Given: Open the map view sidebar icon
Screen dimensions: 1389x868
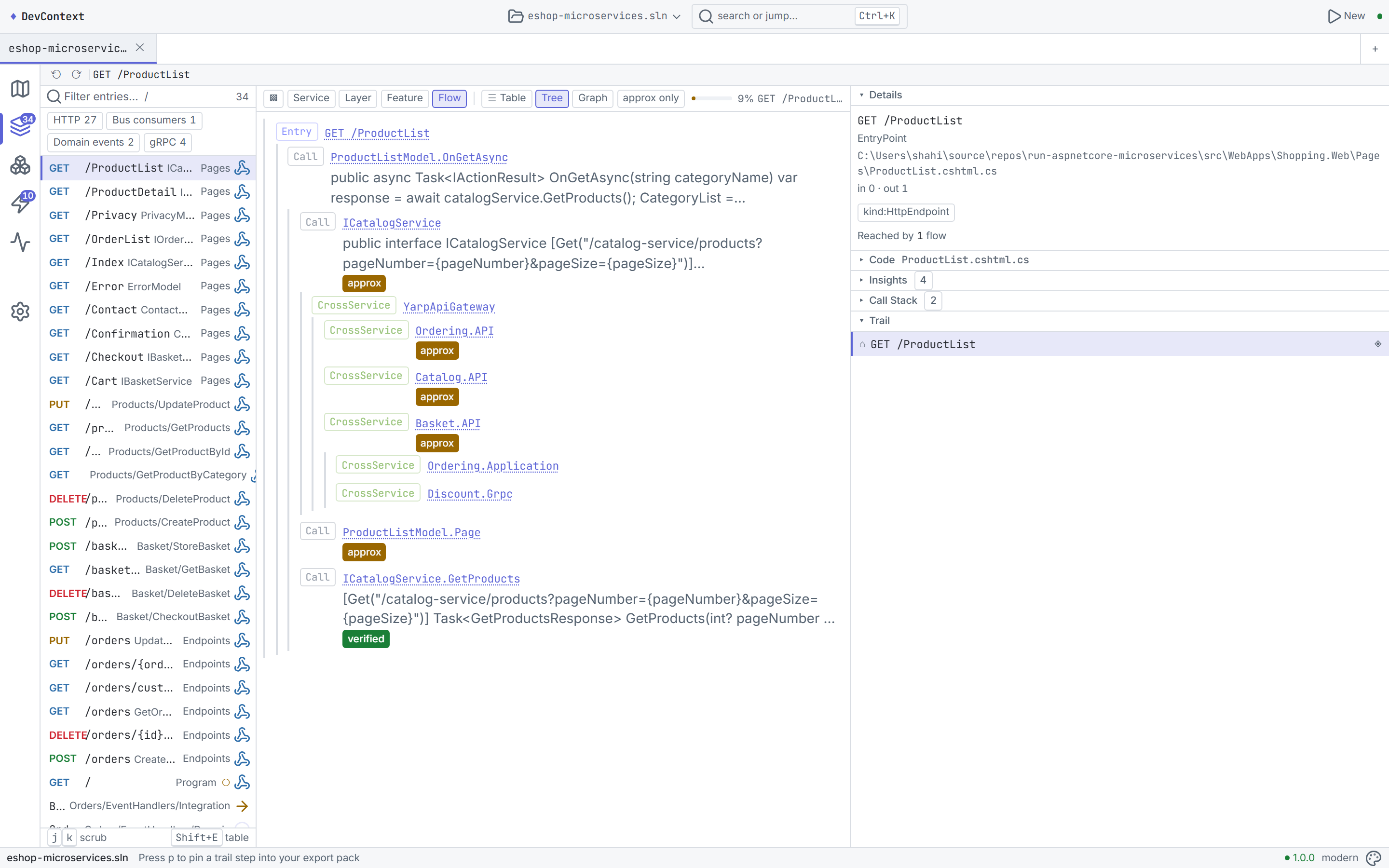Looking at the screenshot, I should pyautogui.click(x=20, y=88).
